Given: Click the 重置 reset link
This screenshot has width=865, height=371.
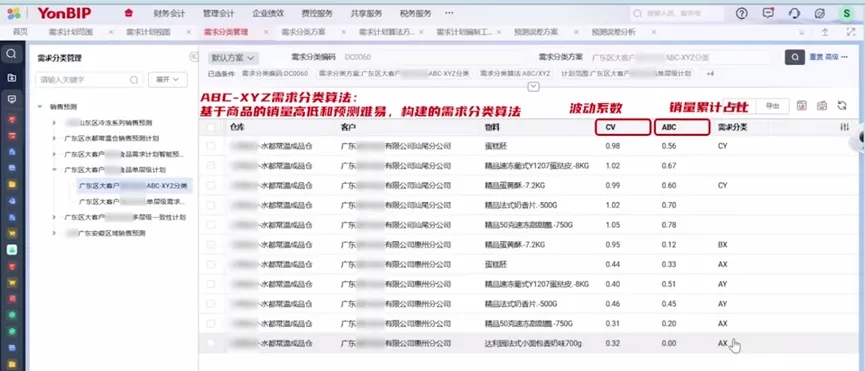Looking at the screenshot, I should click(816, 57).
